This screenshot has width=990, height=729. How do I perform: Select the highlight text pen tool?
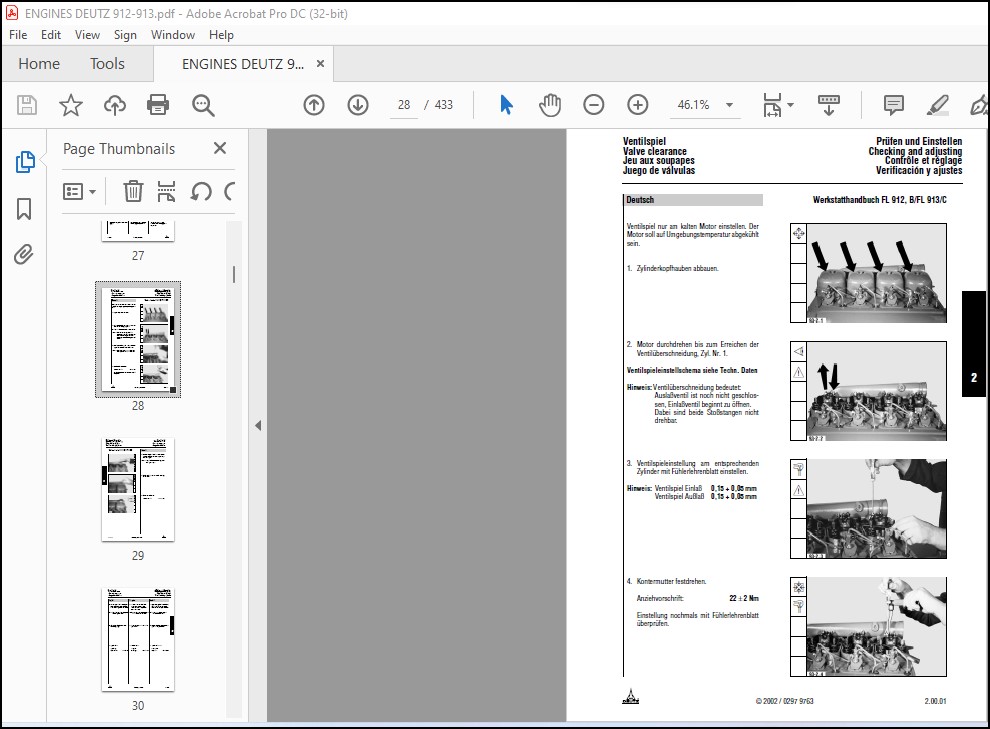(938, 105)
